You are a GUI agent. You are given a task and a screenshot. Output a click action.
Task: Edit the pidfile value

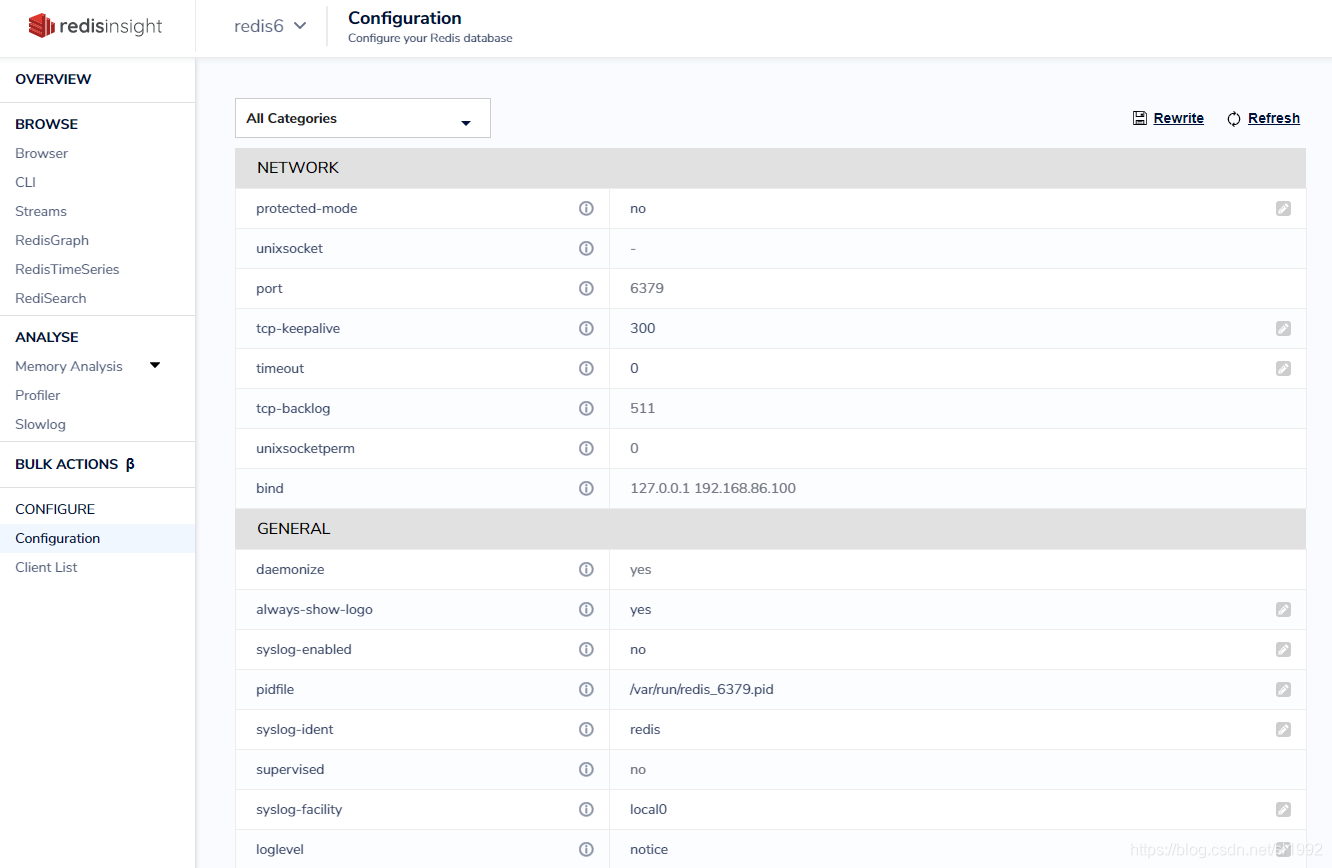coord(1283,689)
